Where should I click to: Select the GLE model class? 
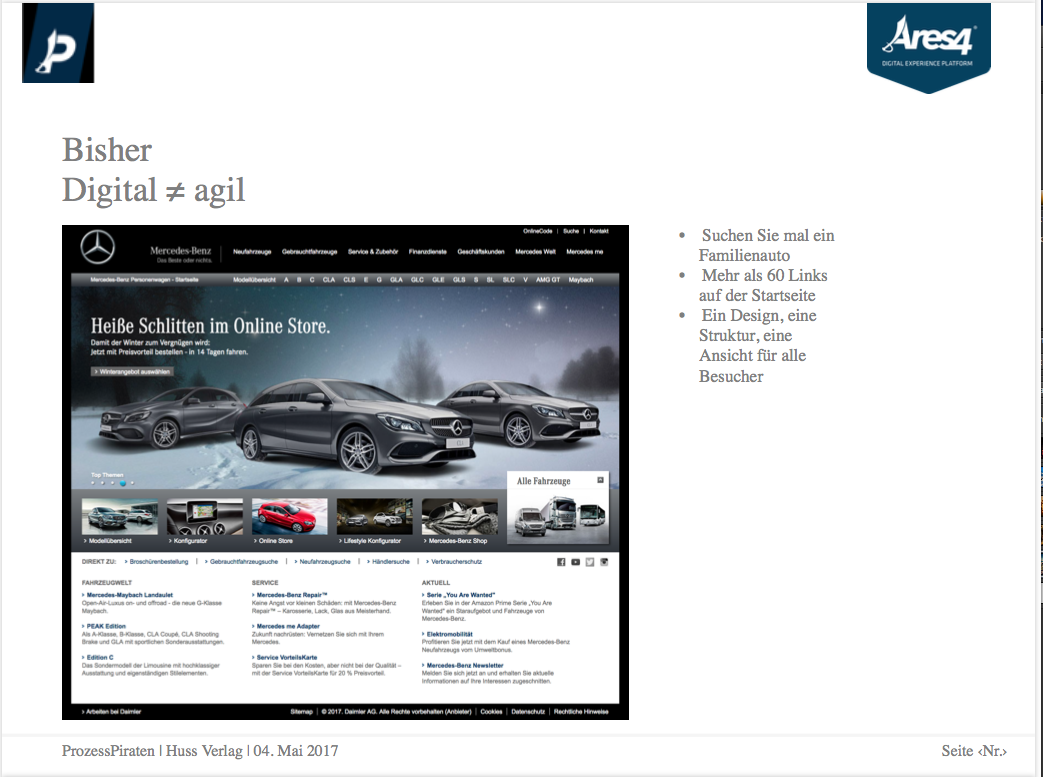pos(438,279)
